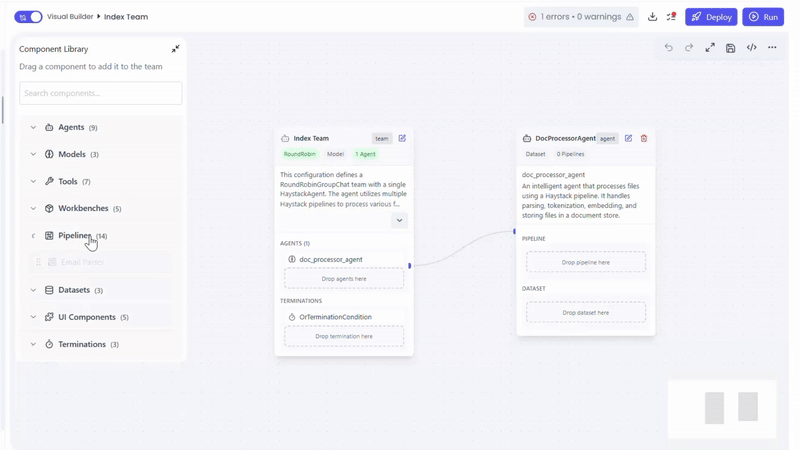Click the Deploy button

pyautogui.click(x=711, y=17)
